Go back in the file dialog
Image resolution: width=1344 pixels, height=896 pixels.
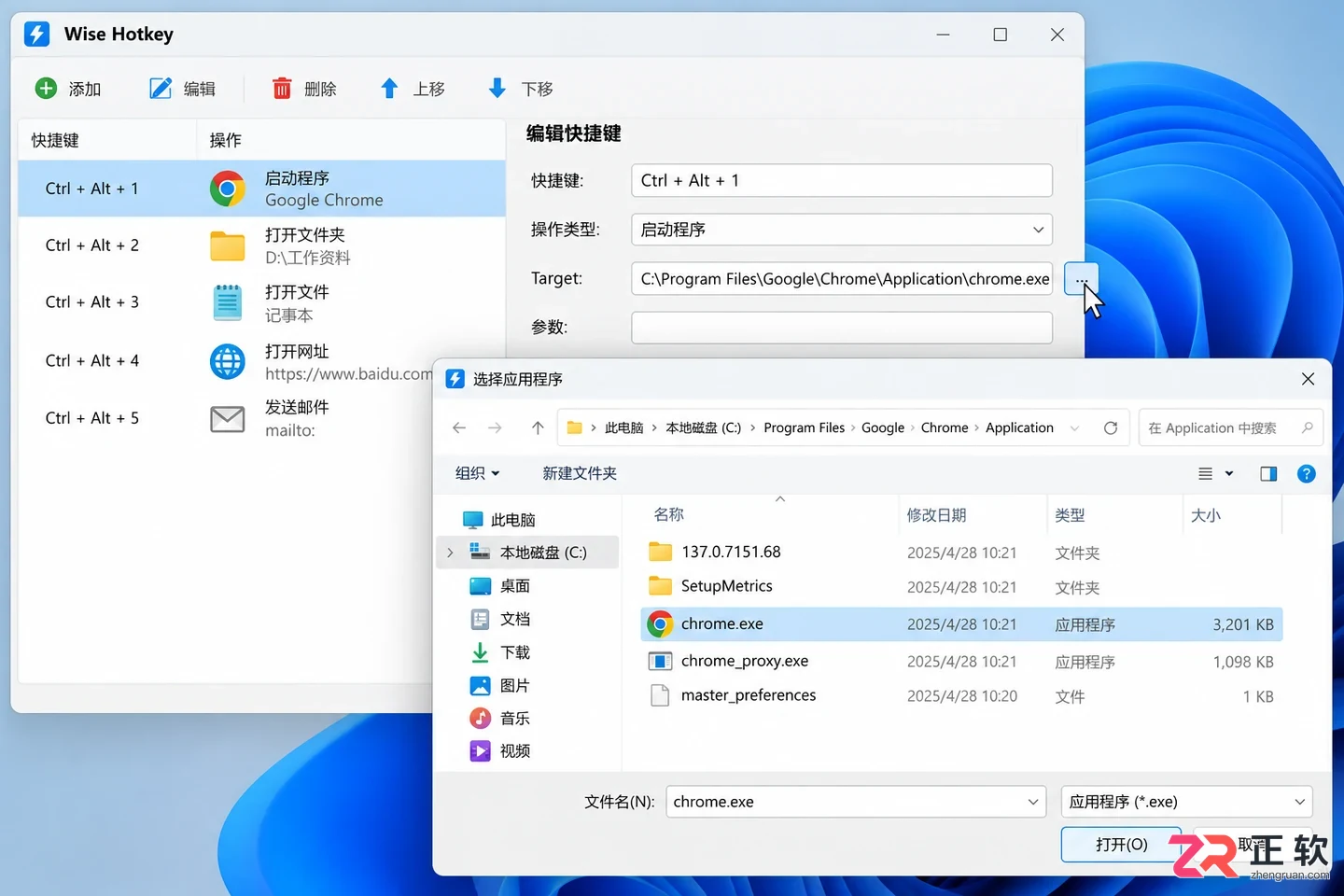pos(459,427)
